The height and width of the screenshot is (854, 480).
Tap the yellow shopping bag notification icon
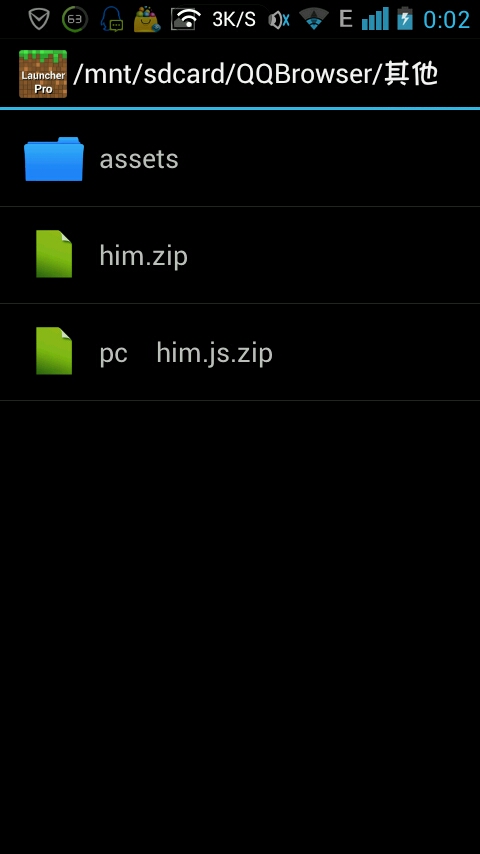pos(147,20)
